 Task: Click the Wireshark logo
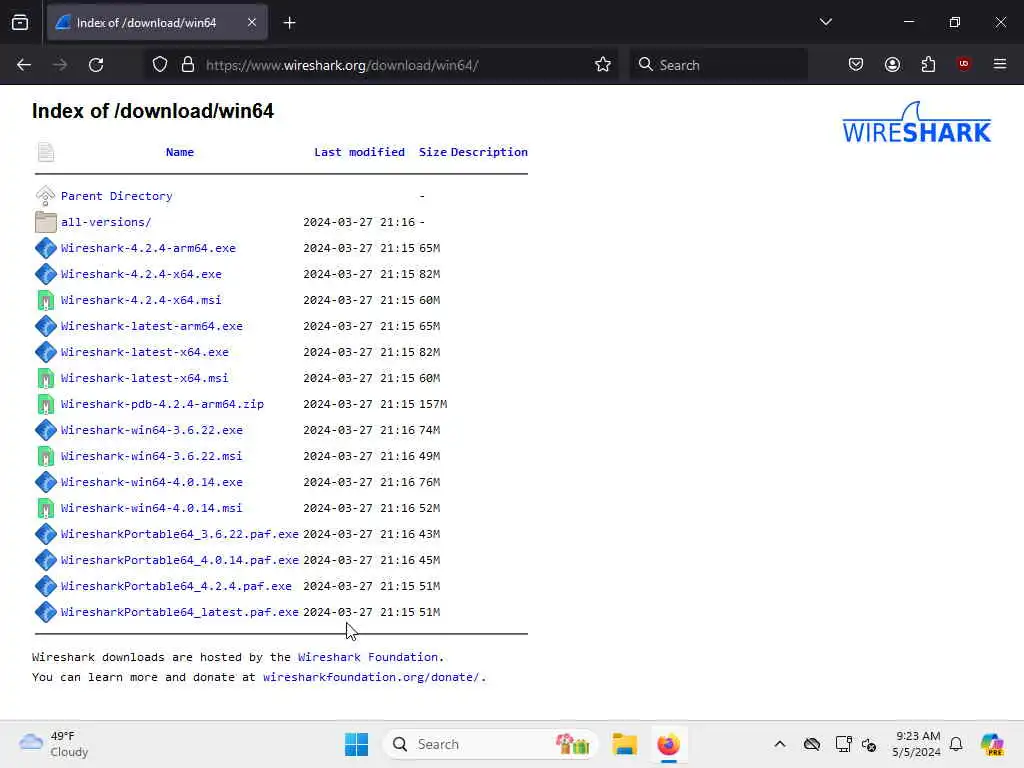(916, 122)
